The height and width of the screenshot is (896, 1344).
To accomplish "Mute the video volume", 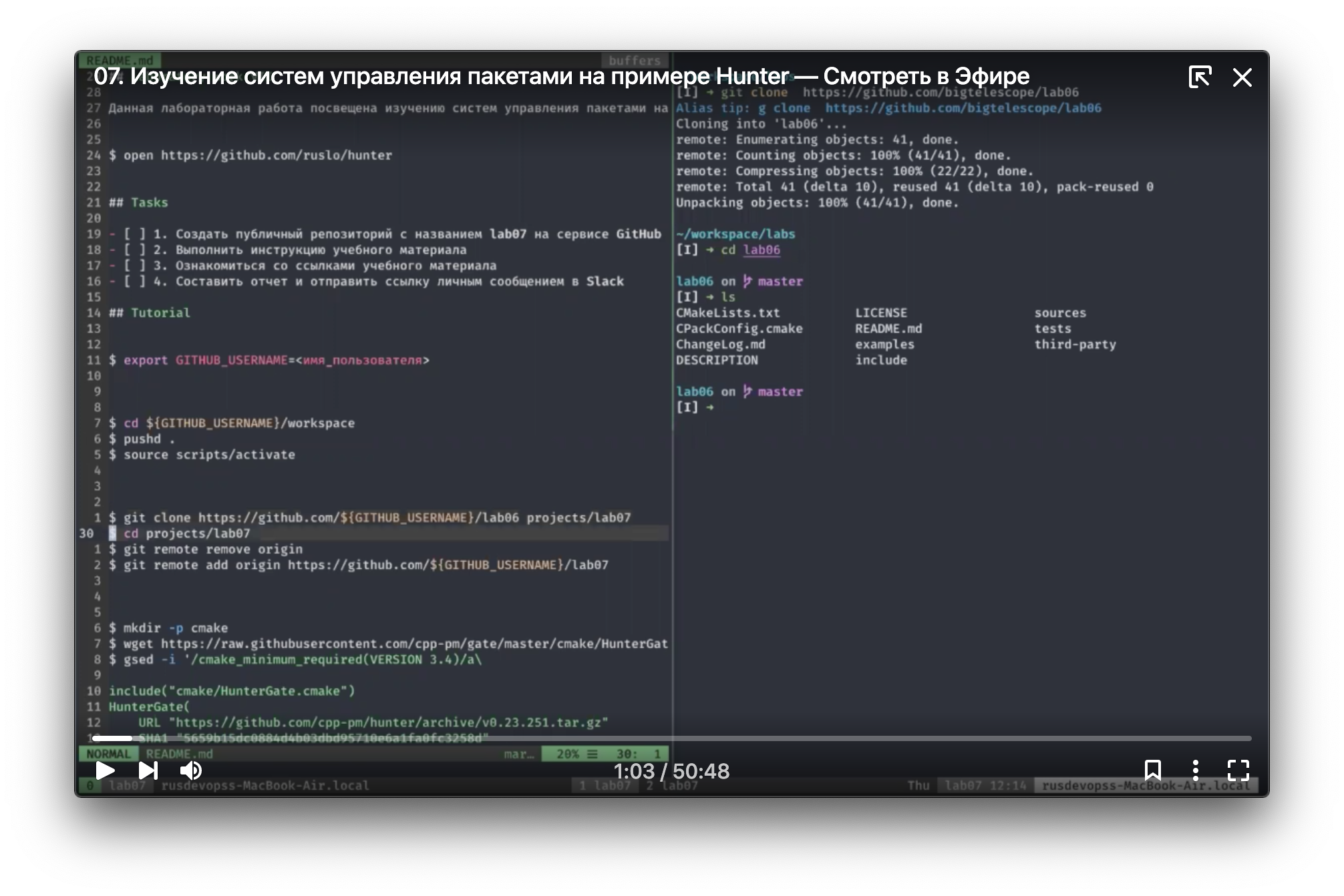I will [191, 770].
